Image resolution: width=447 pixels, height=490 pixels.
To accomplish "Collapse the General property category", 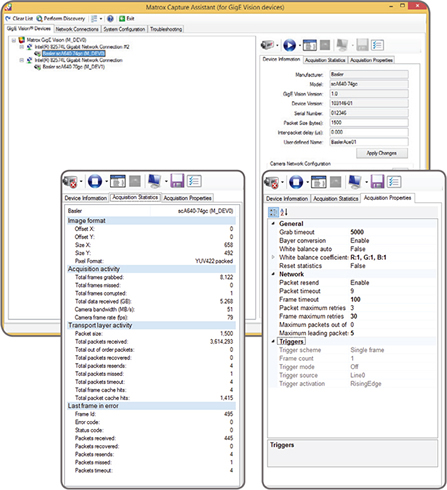I will coord(273,224).
